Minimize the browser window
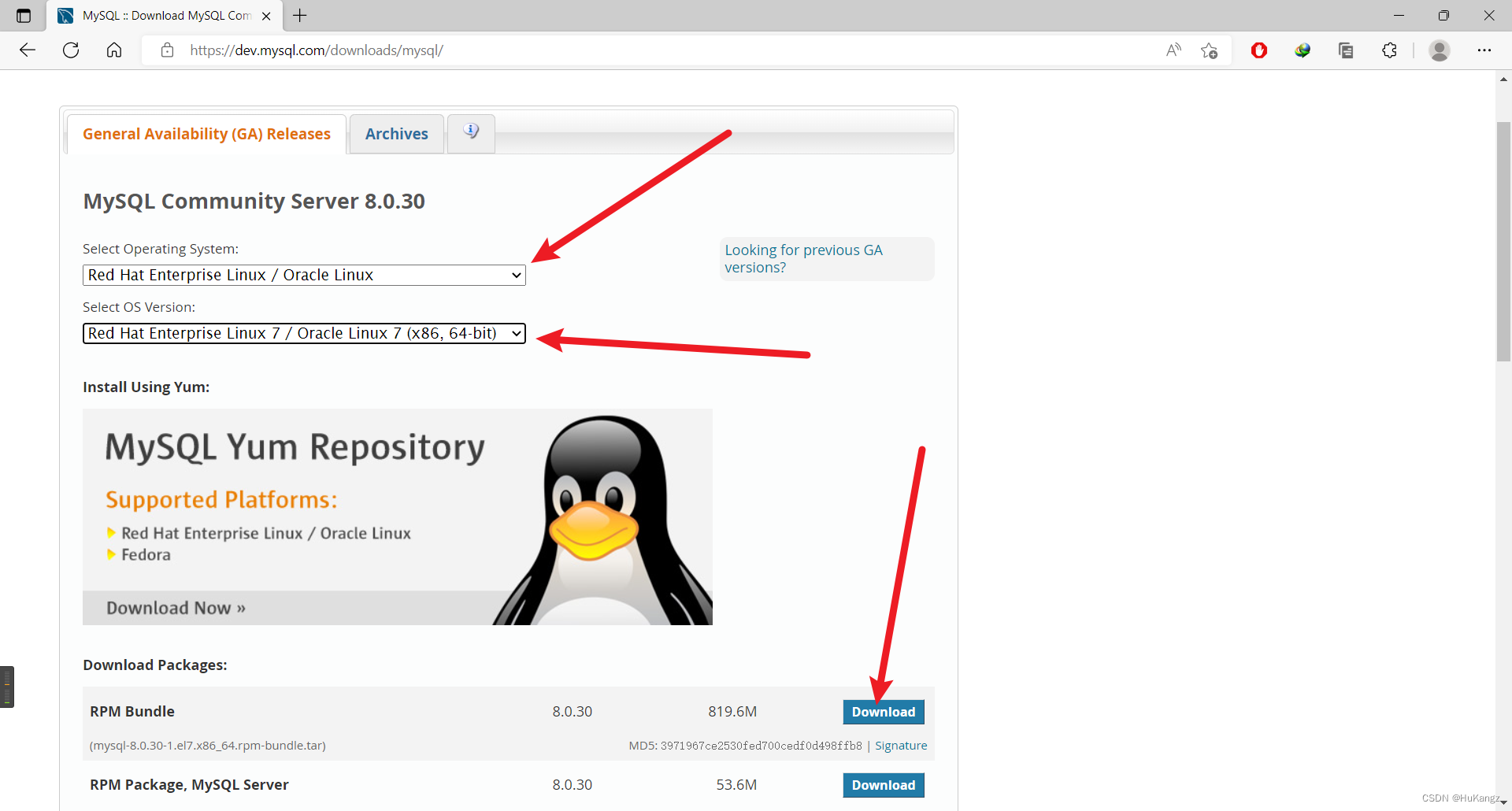Viewport: 1512px width, 811px height. [x=1399, y=16]
